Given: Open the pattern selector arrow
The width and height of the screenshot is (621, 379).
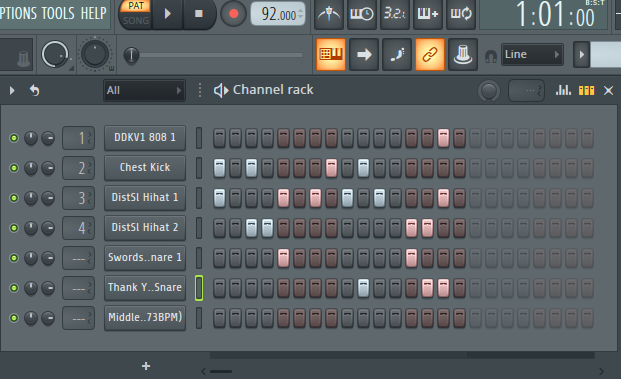Looking at the screenshot, I should pos(581,54).
